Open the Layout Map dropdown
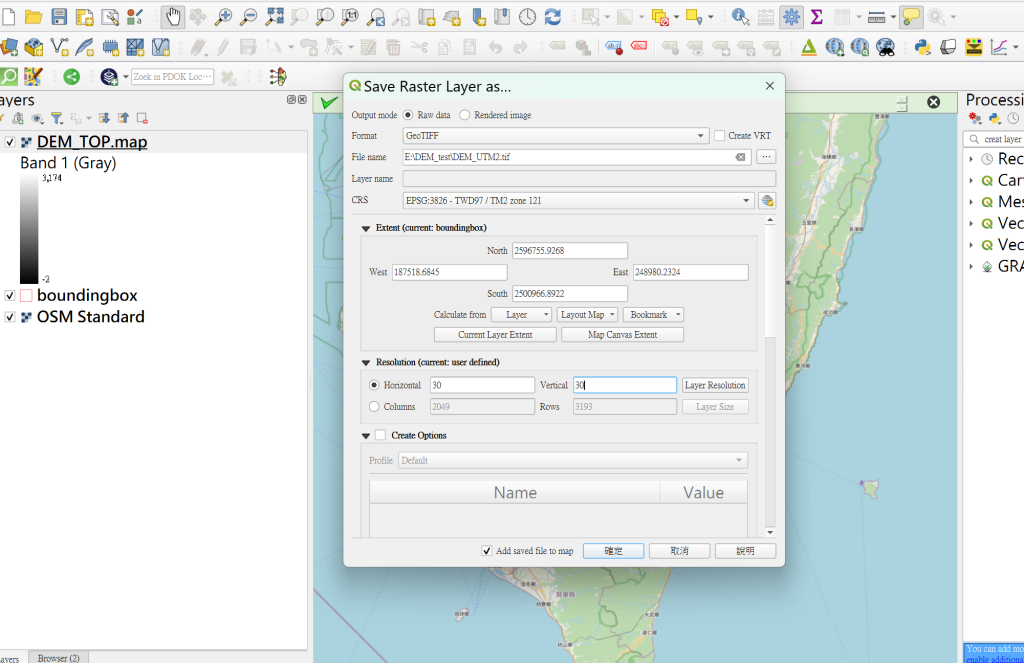The image size is (1024, 663). [588, 315]
